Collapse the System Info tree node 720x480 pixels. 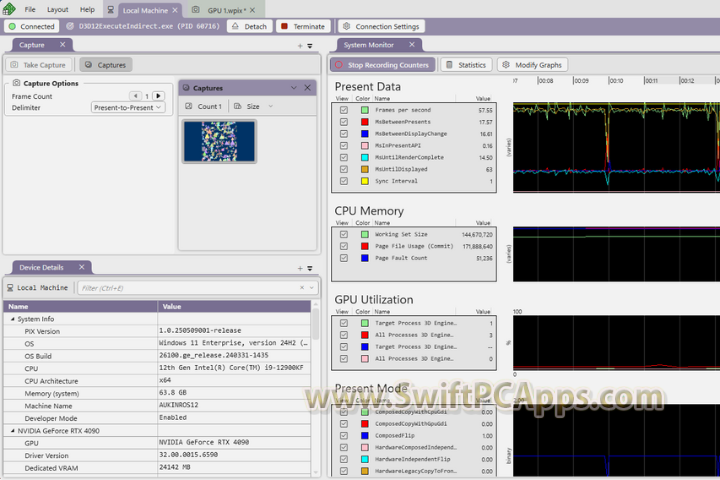coord(12,319)
